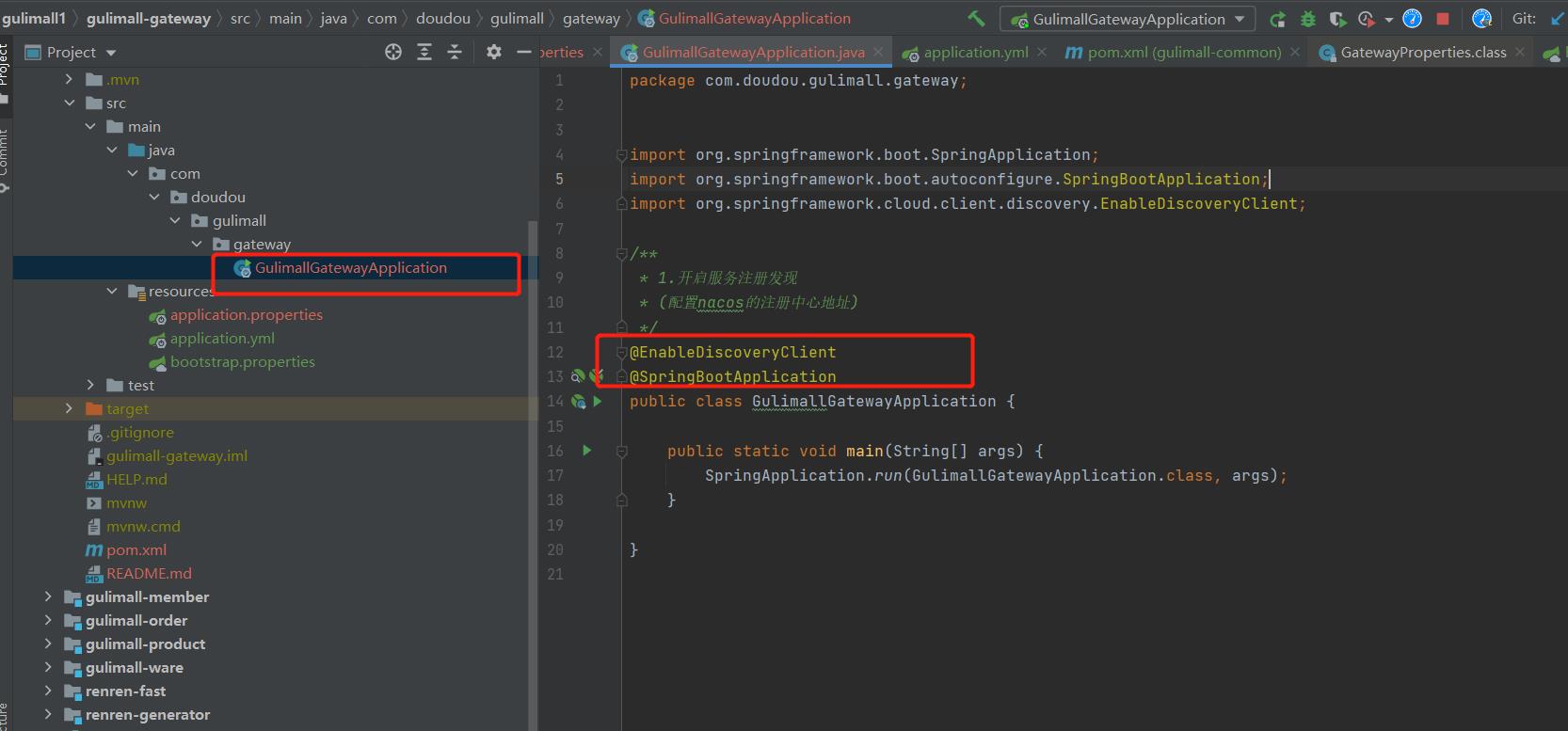Collapse the main folder

pos(90,127)
